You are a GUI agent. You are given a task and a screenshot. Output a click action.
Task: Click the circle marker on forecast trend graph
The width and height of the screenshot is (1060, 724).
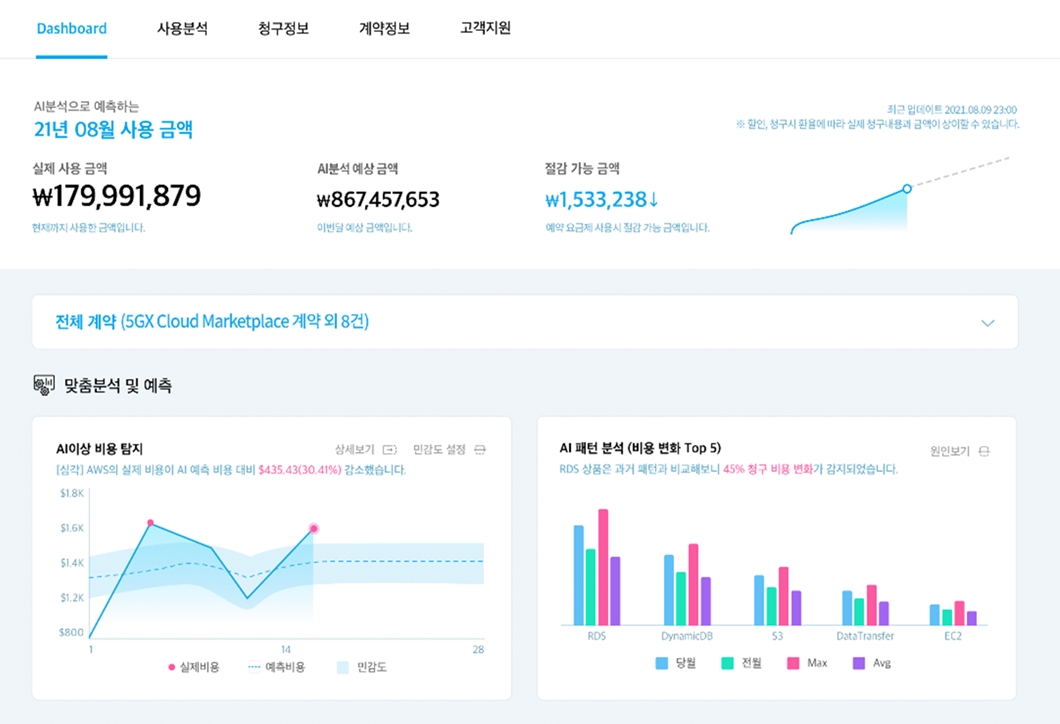[906, 188]
